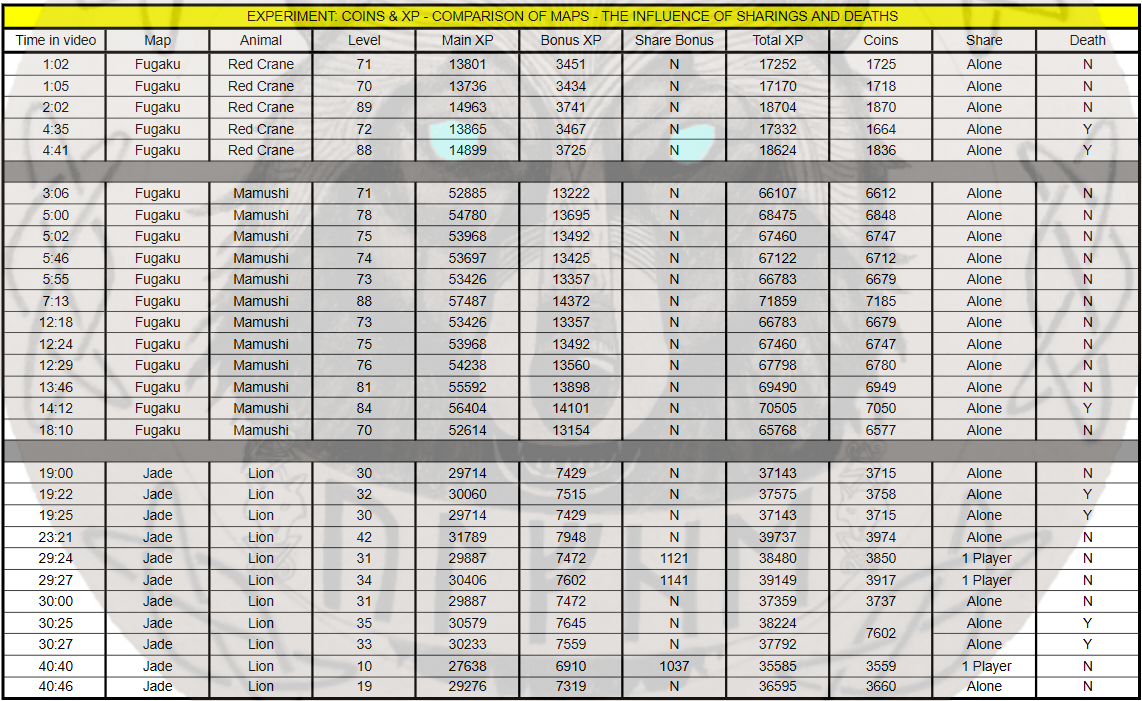
Task: Select the 'Share Bonus' column header
Action: [674, 40]
